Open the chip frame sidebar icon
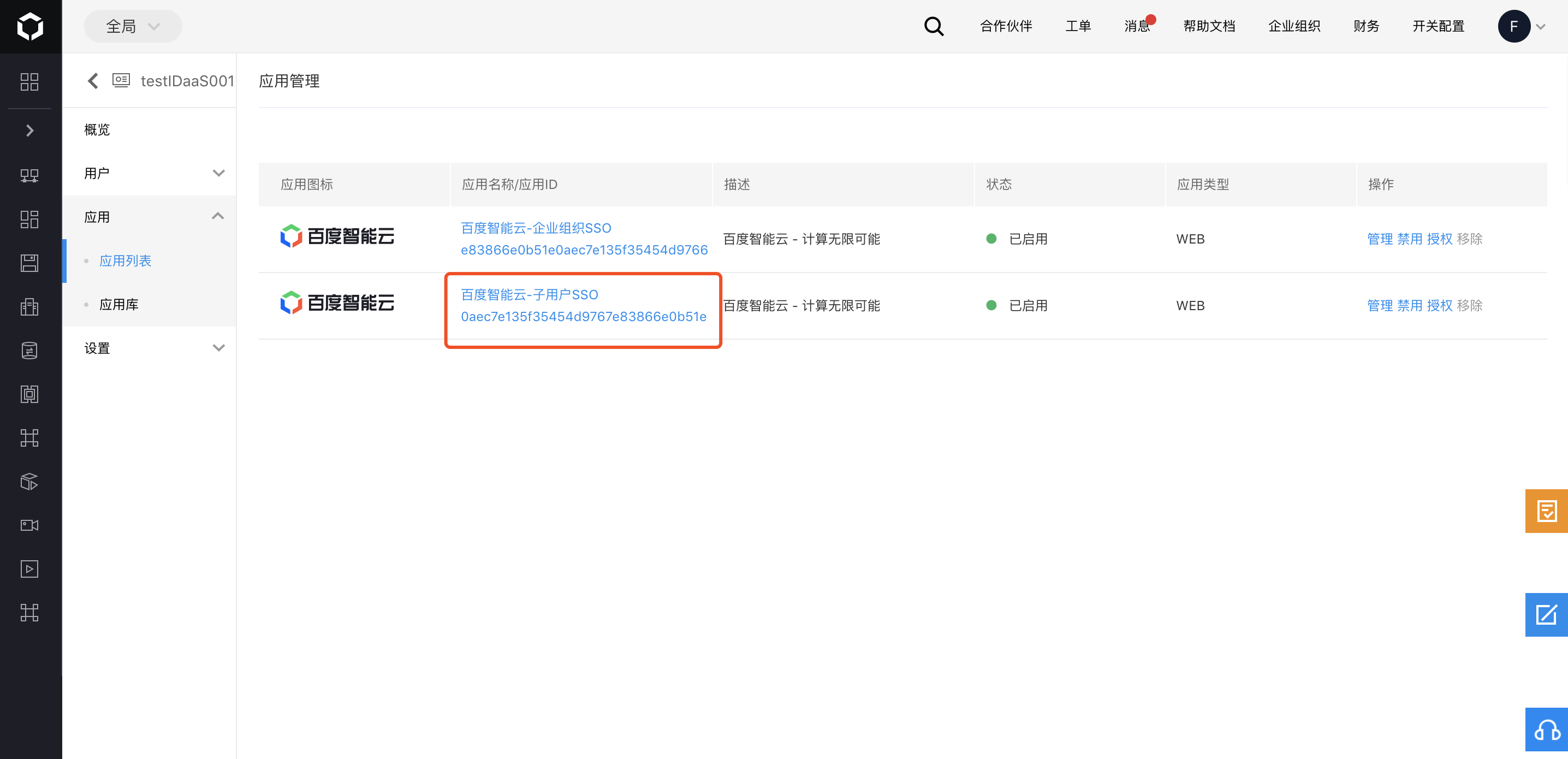 [x=29, y=394]
